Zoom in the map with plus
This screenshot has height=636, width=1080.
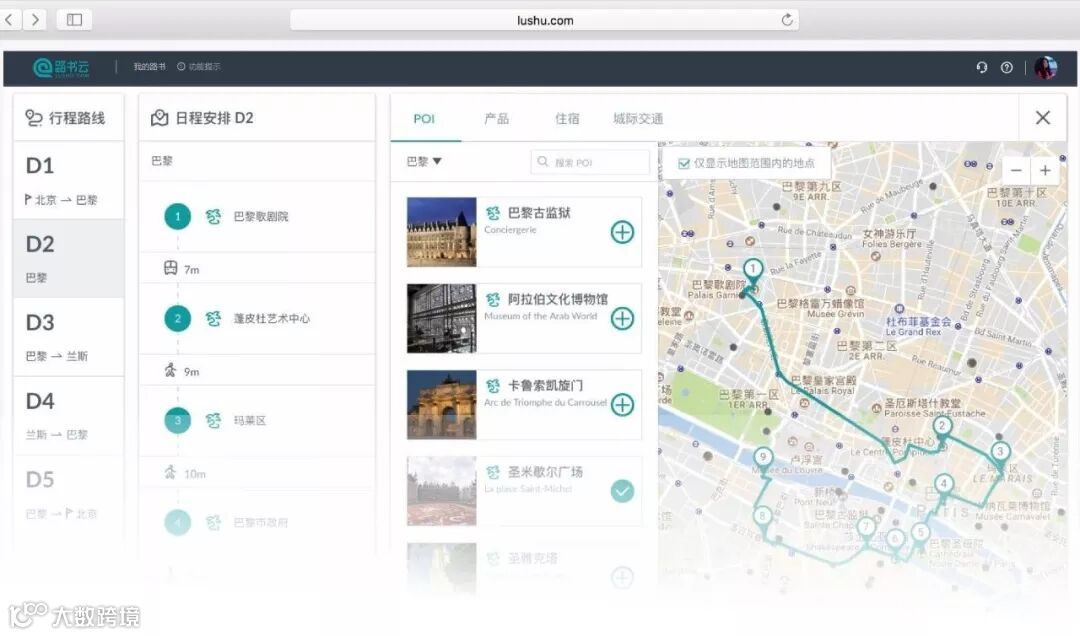(x=1045, y=170)
